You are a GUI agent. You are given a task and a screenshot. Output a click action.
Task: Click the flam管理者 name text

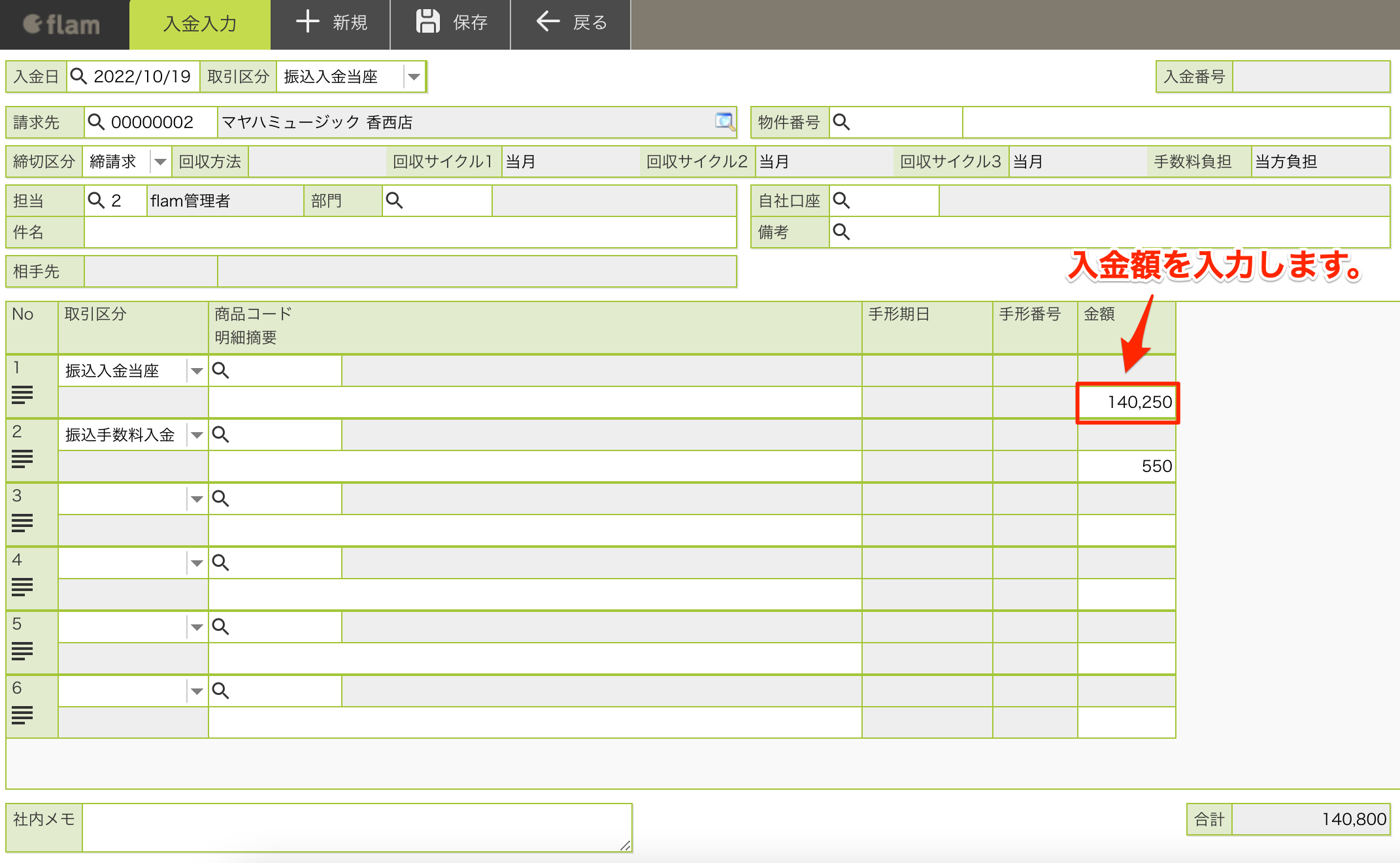(190, 201)
